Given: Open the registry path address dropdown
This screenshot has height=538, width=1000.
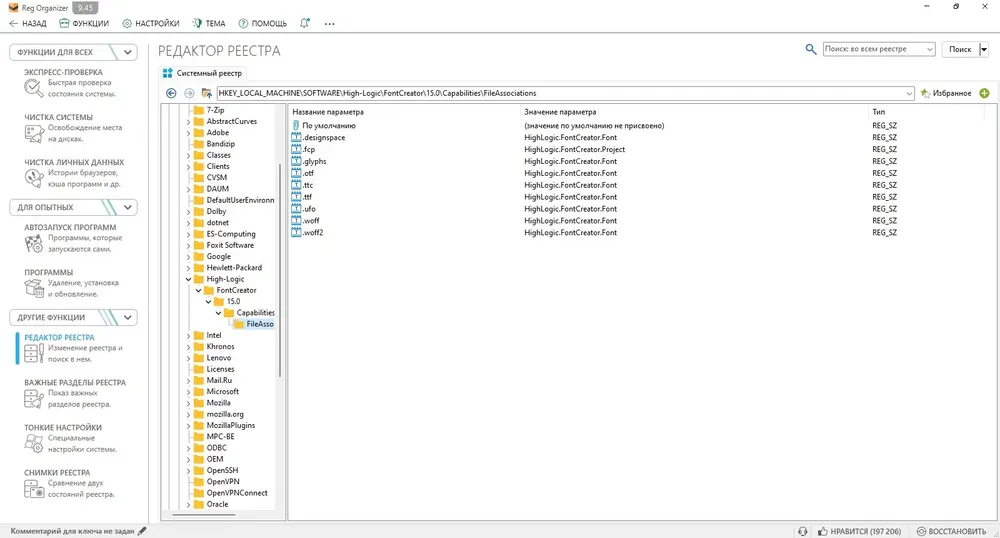Looking at the screenshot, I should point(909,94).
